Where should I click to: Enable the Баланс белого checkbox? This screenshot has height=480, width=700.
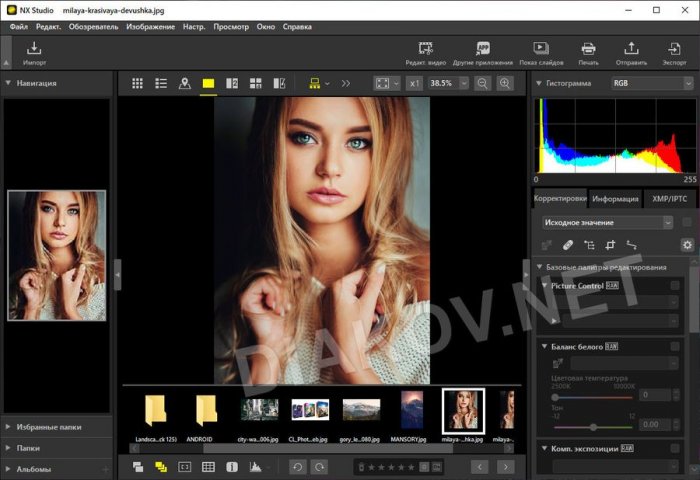pyautogui.click(x=676, y=346)
